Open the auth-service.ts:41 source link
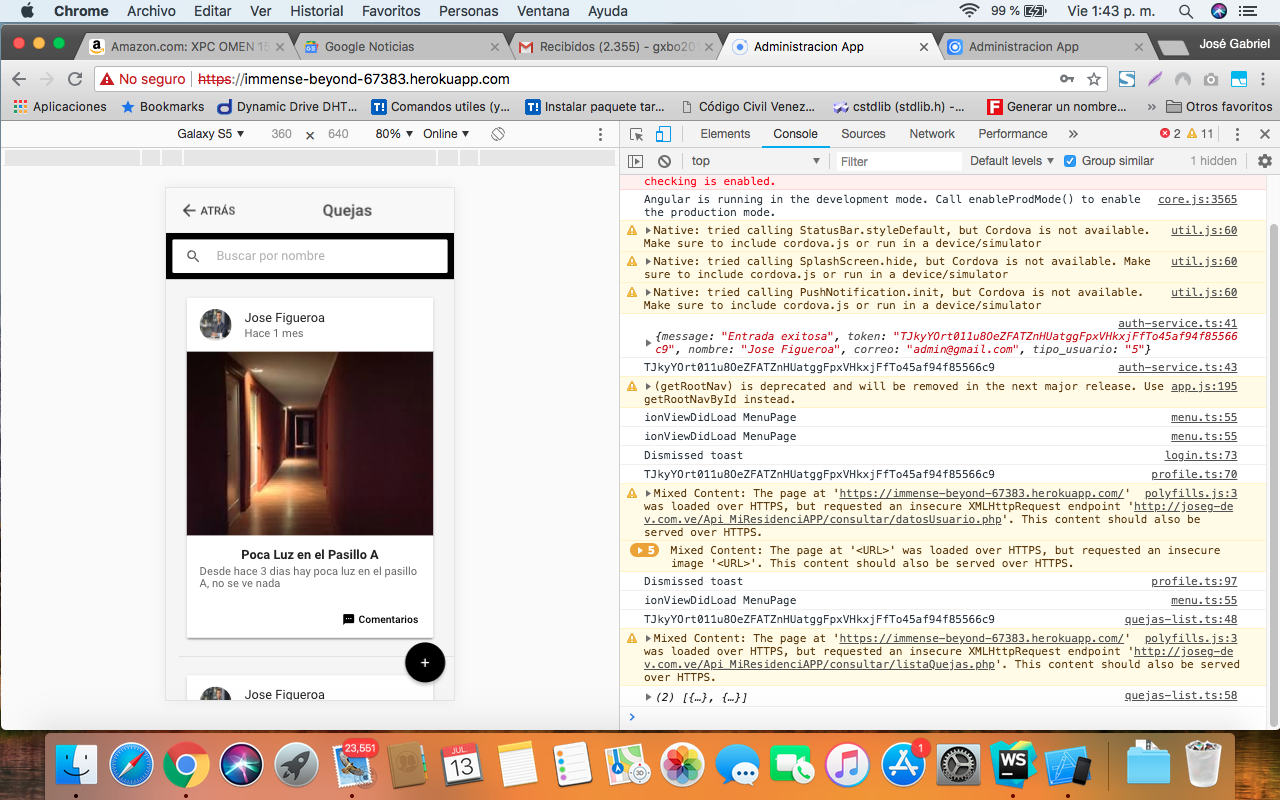The width and height of the screenshot is (1280, 800). [1177, 324]
